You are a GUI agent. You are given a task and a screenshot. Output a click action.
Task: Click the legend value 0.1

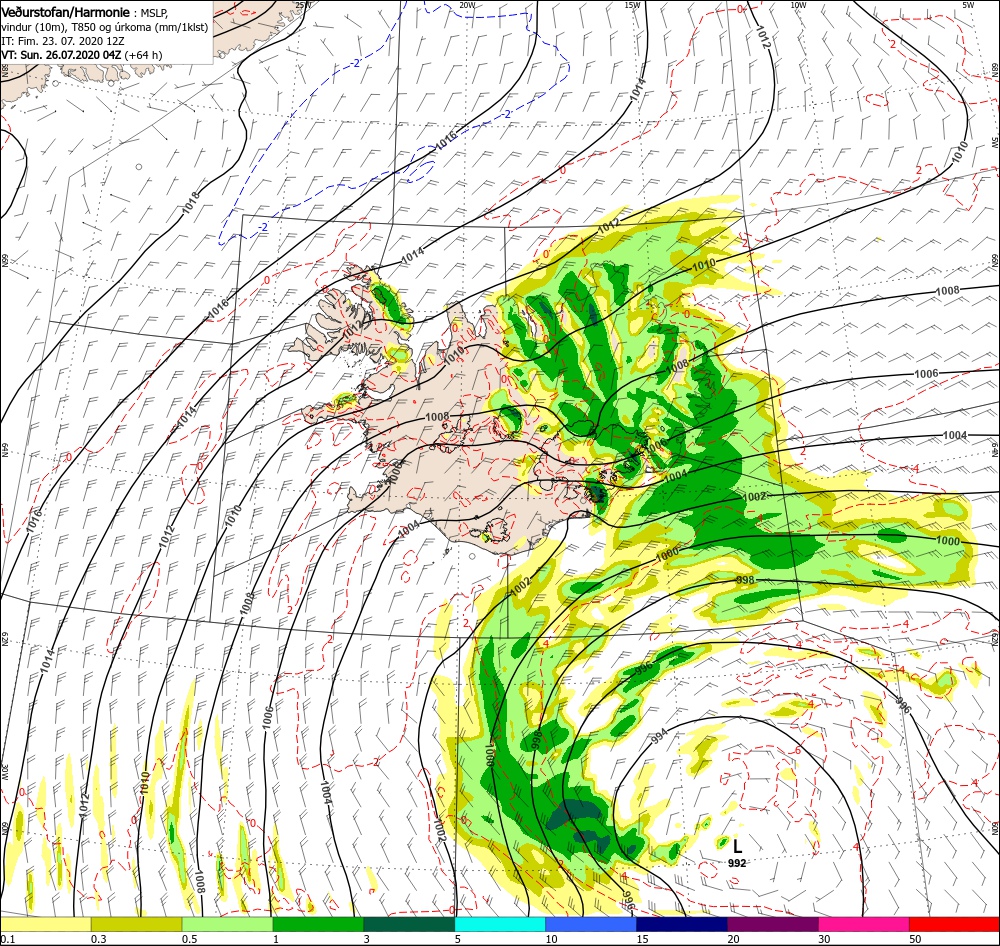pos(8,939)
